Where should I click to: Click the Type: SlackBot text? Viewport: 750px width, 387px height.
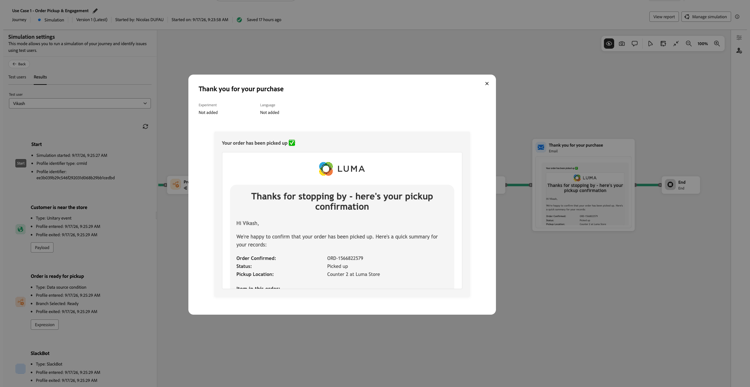(49, 364)
